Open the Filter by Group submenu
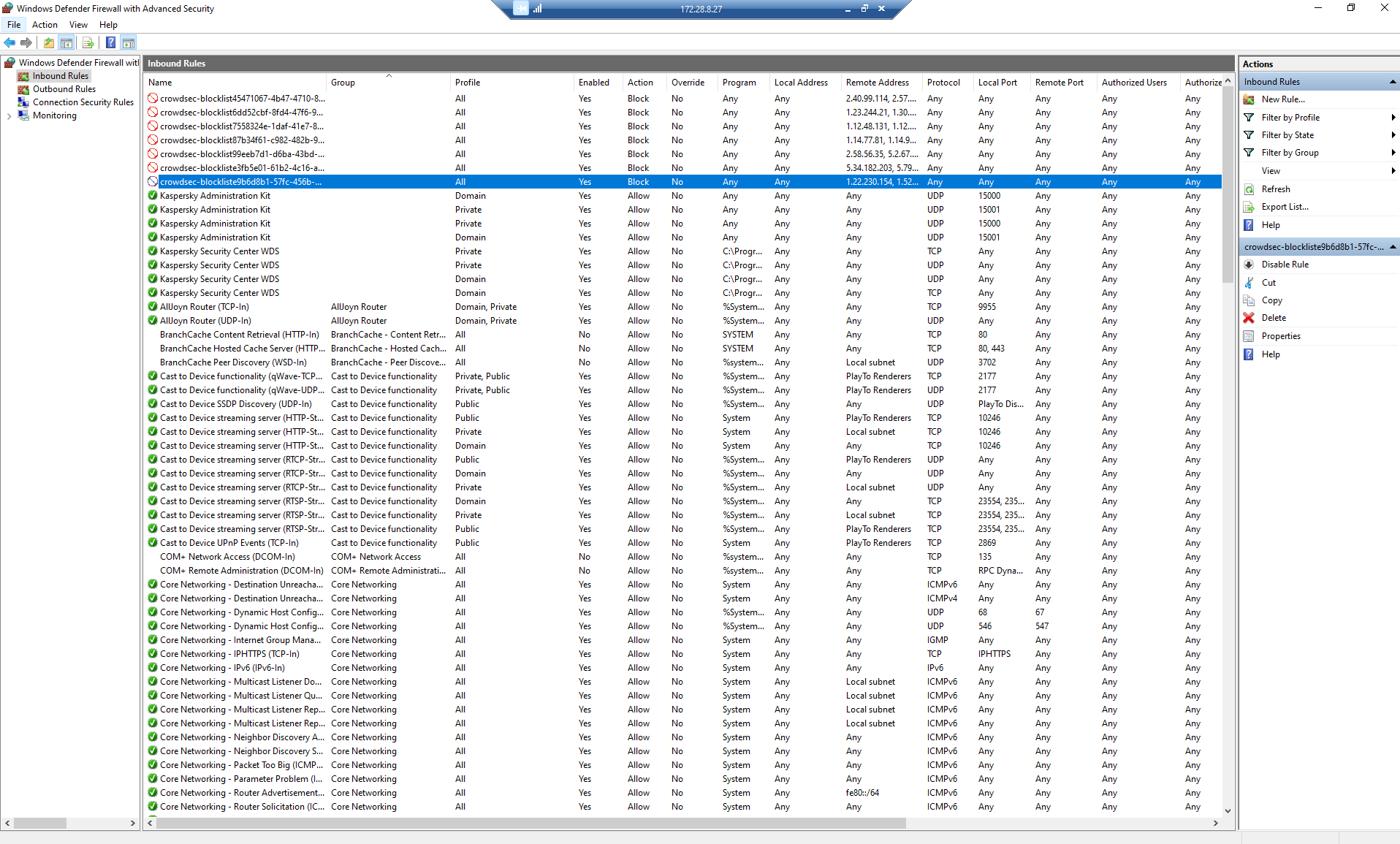Screen dimensions: 1400x844 [x=1320, y=153]
